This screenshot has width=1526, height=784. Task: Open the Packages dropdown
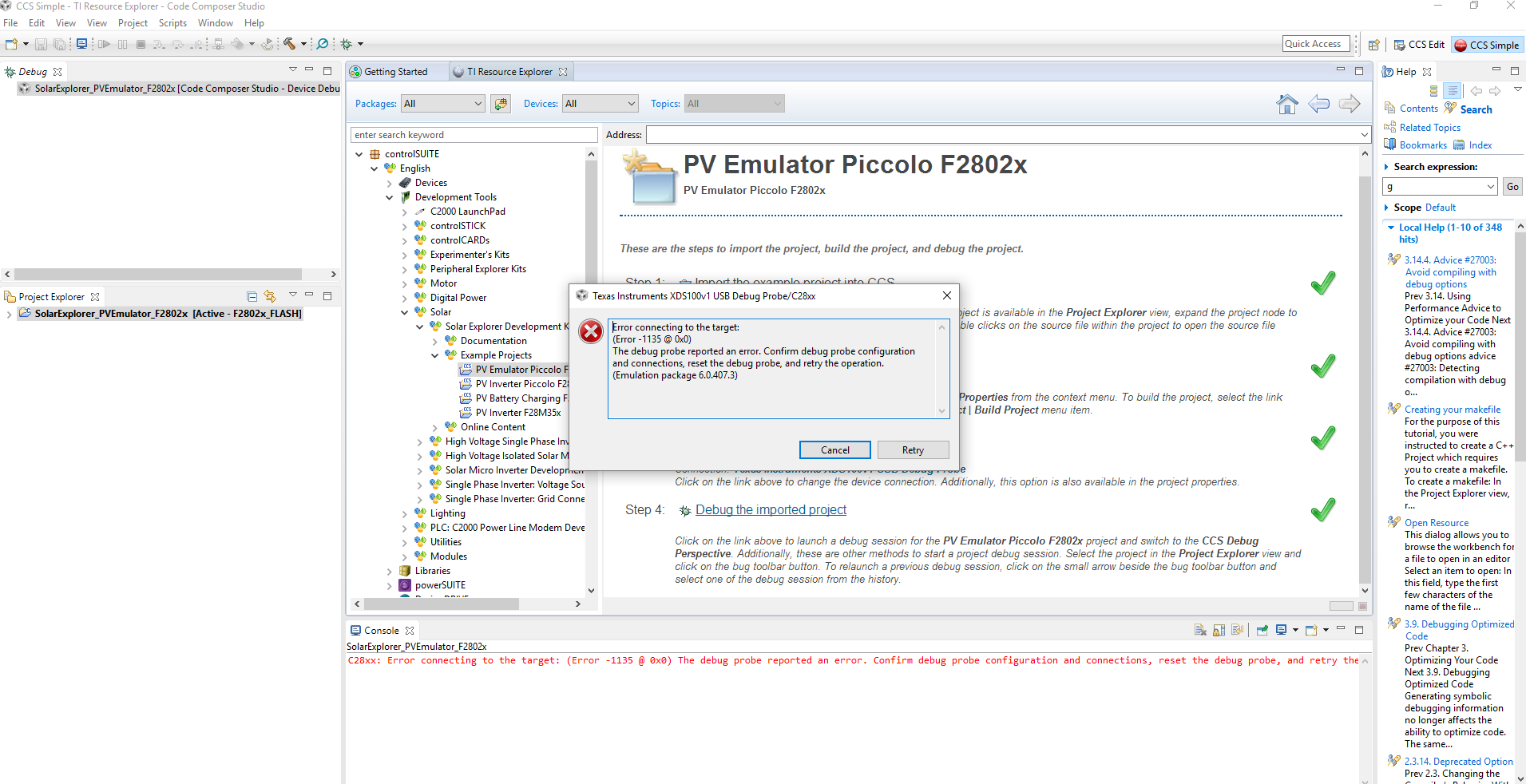[x=443, y=104]
